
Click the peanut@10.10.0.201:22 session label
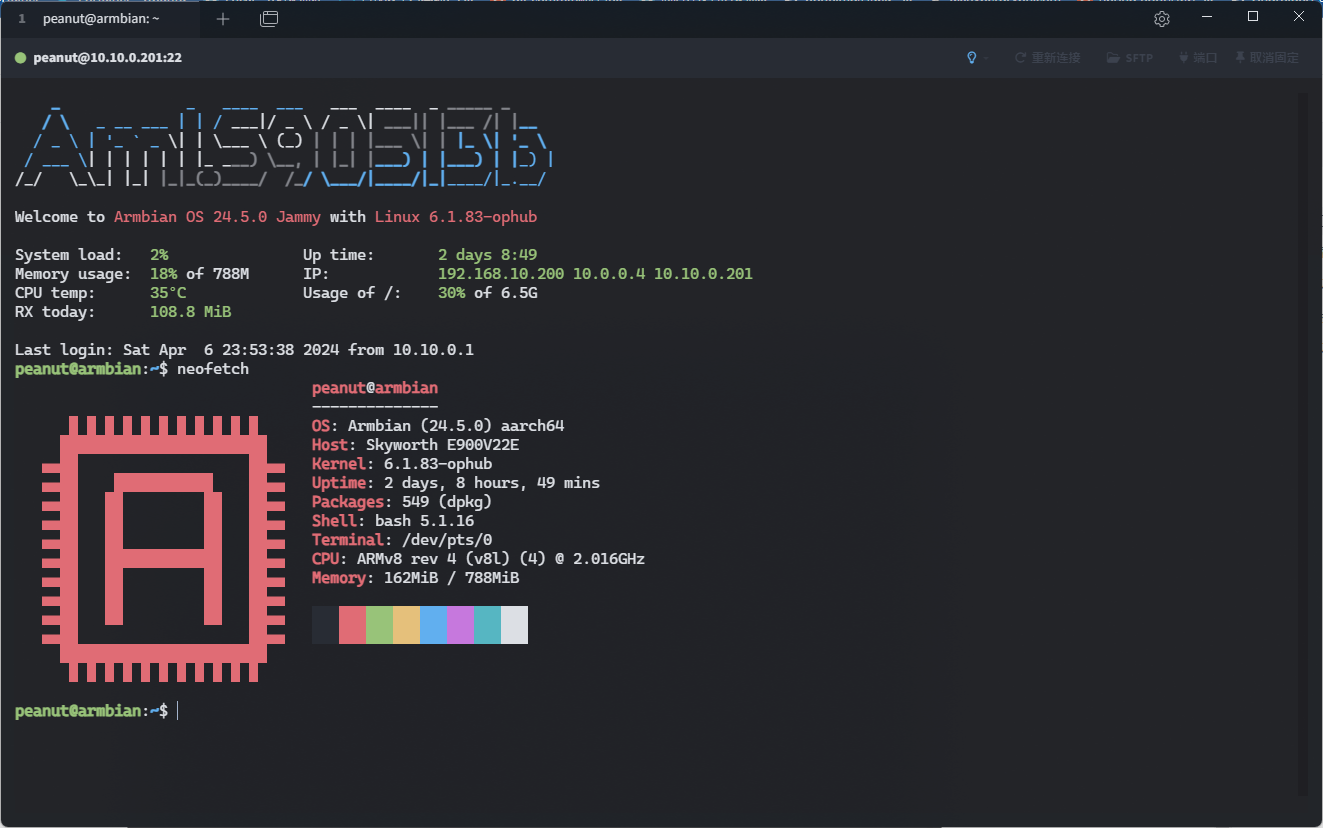107,58
